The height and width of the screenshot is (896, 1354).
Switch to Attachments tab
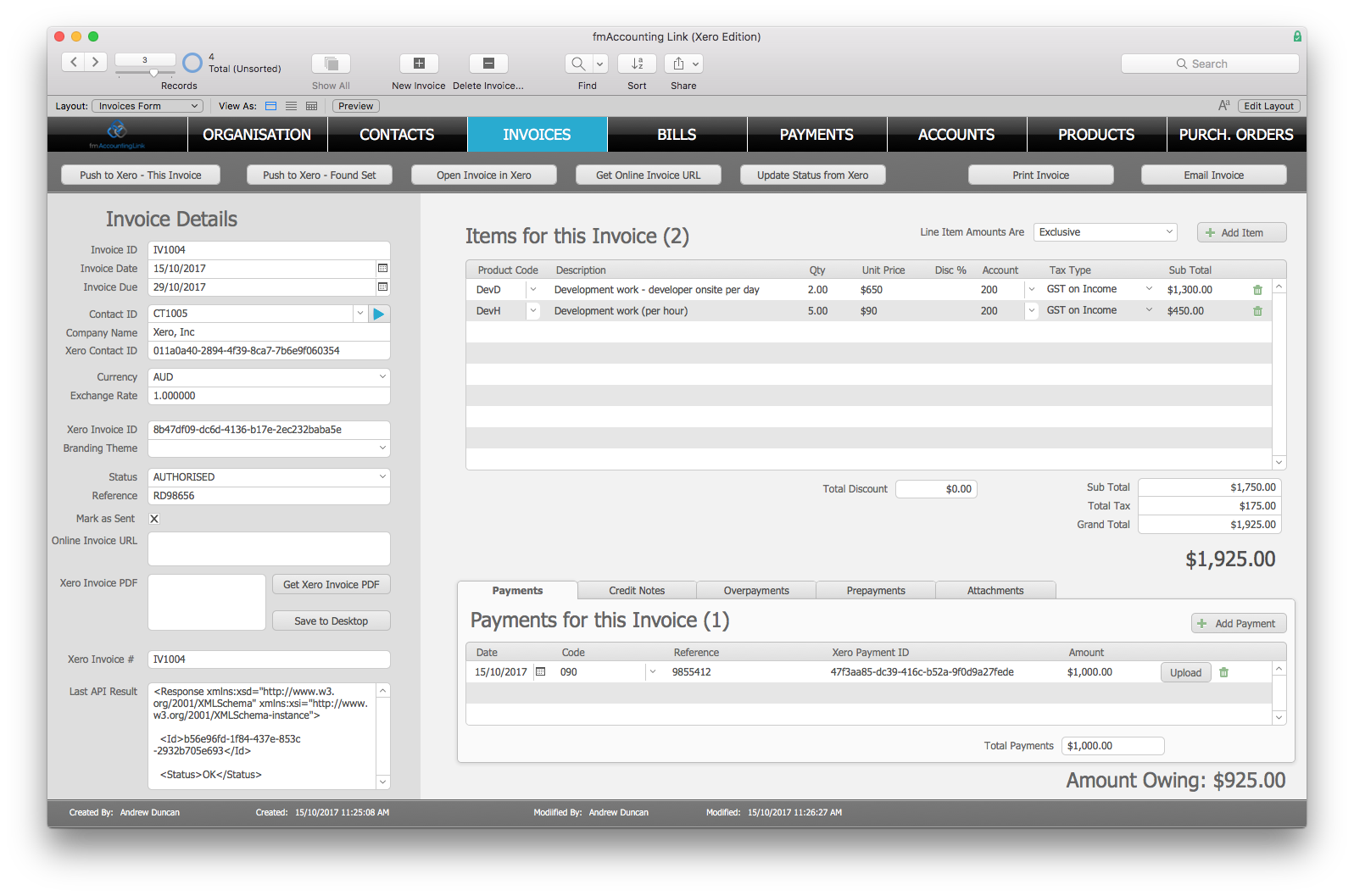click(x=995, y=591)
